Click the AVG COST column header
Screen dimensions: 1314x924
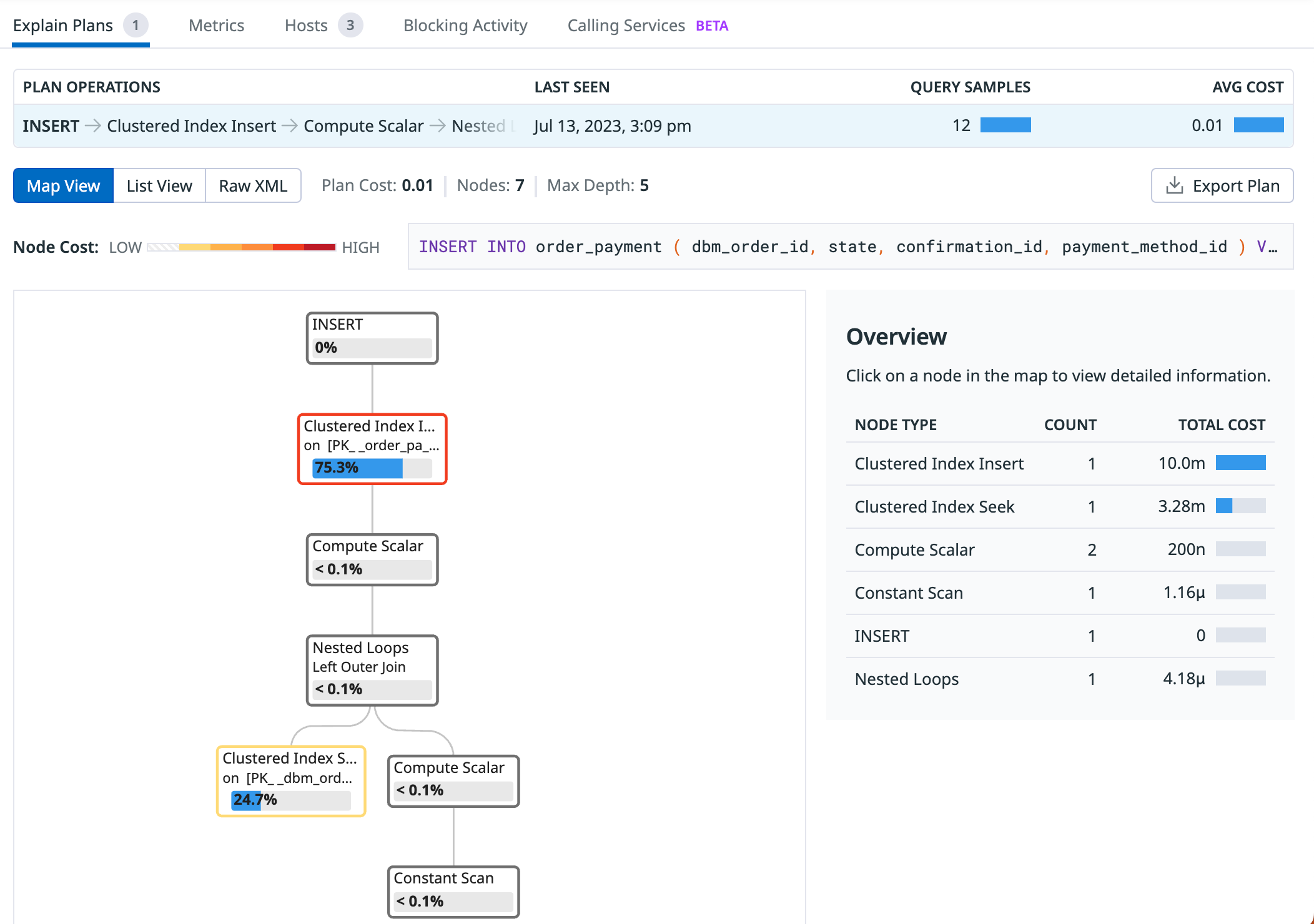click(1247, 87)
